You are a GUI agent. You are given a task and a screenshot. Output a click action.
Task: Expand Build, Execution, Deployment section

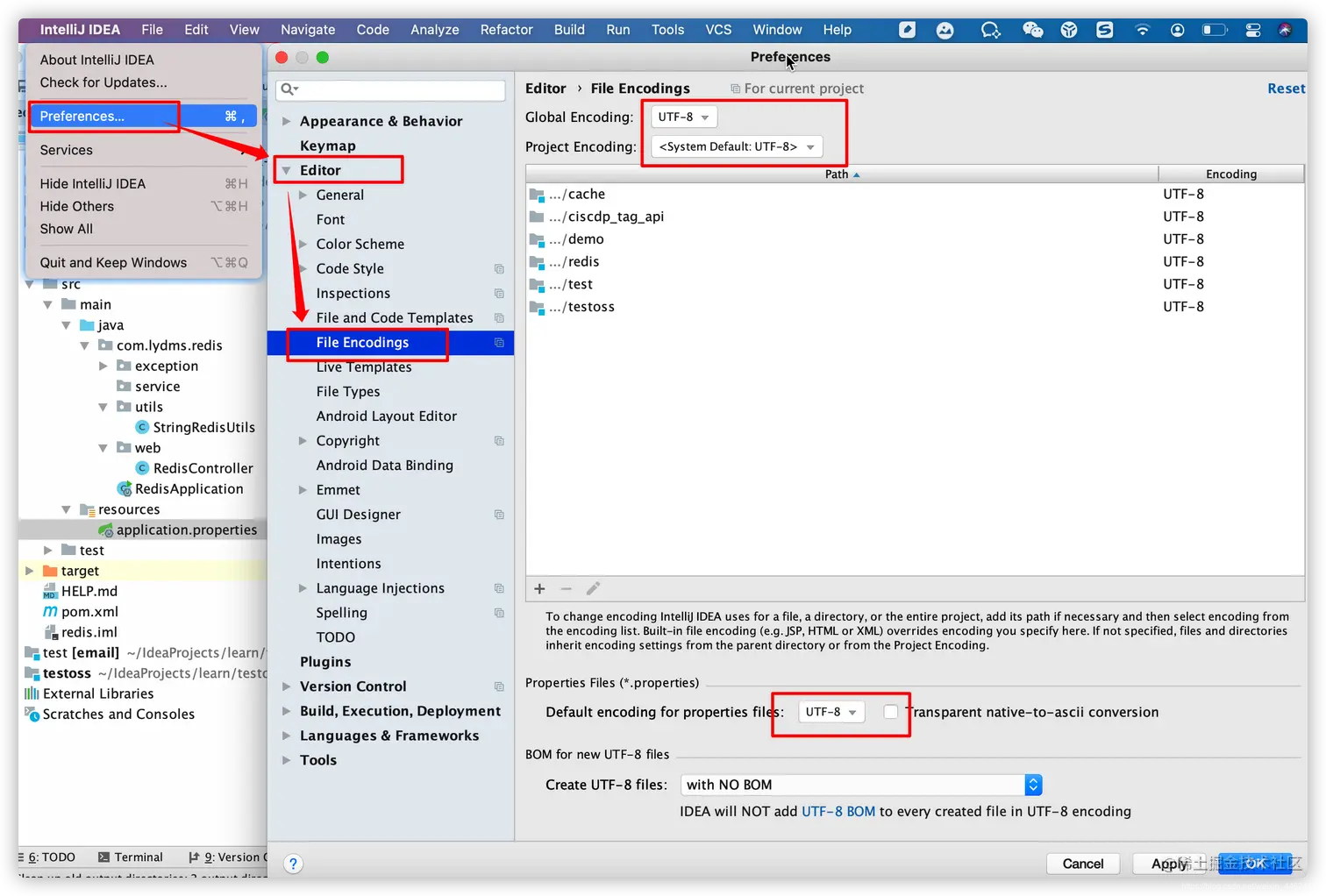point(287,711)
